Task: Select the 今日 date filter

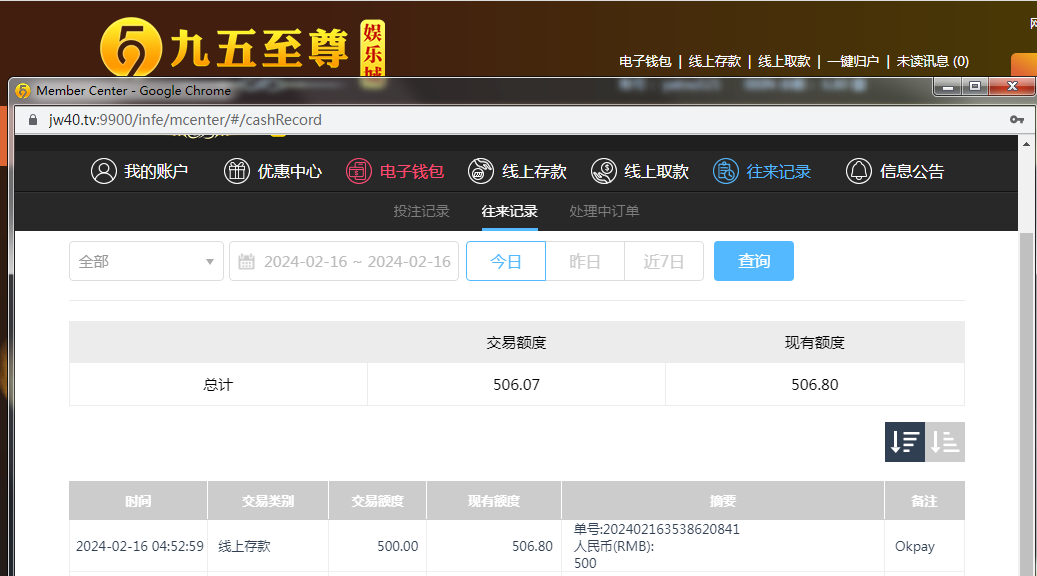Action: point(506,261)
